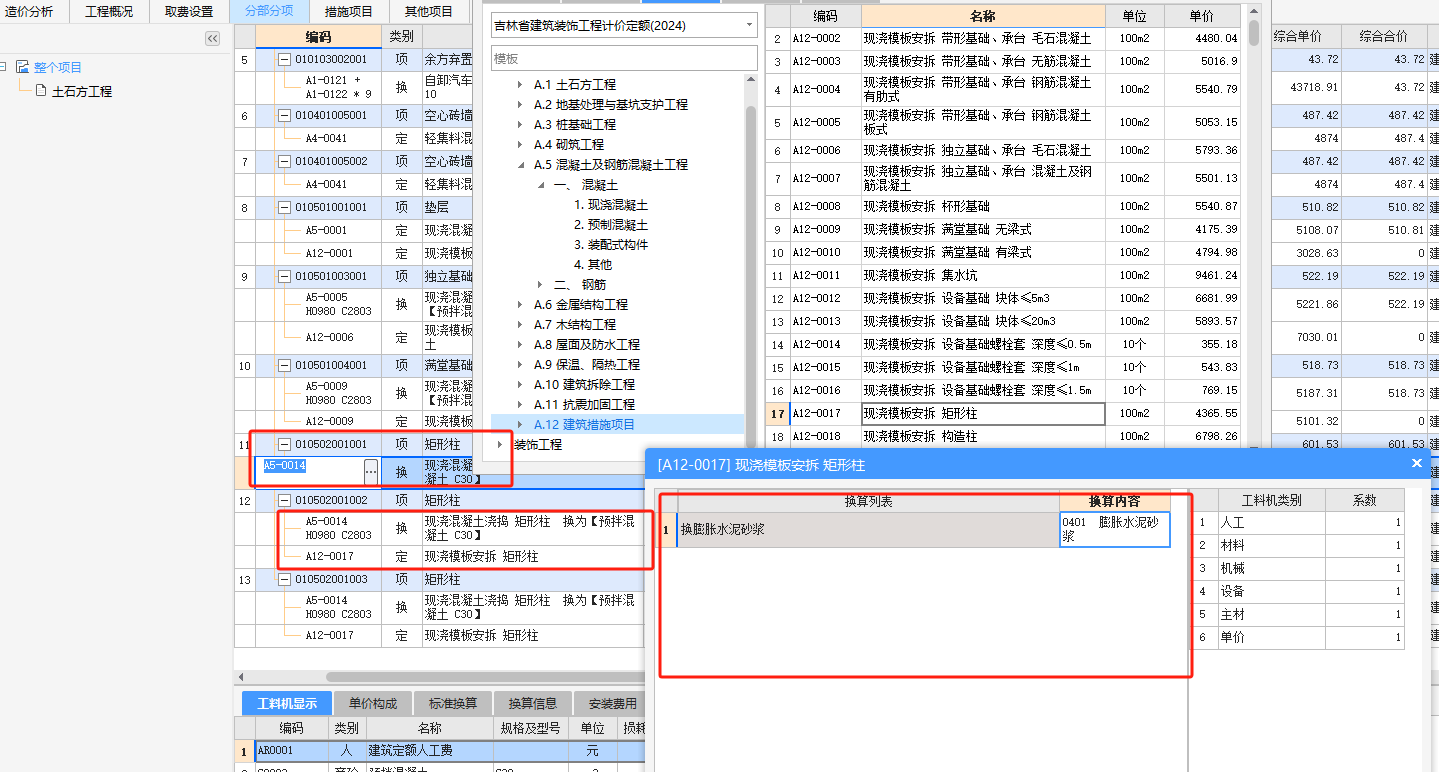Viewport: 1439px width, 772px height.
Task: Click the A5-0014 code edit field
Action: tap(311, 470)
